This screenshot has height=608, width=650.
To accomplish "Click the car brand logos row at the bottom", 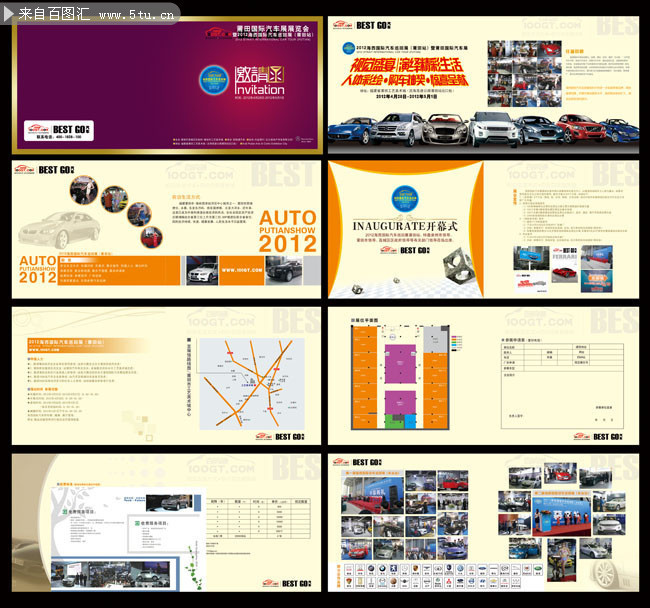I will click(x=443, y=576).
